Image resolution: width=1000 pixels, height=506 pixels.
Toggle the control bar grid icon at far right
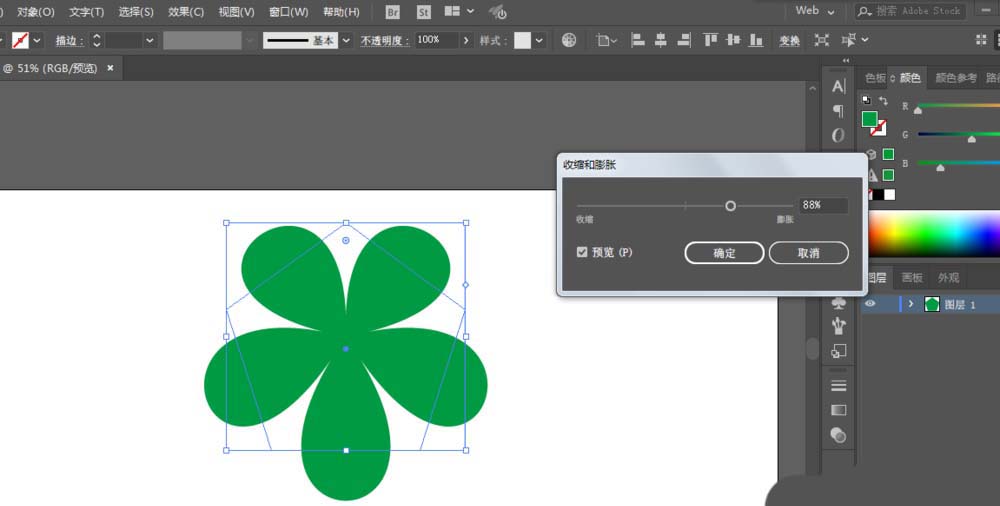pyautogui.click(x=982, y=40)
